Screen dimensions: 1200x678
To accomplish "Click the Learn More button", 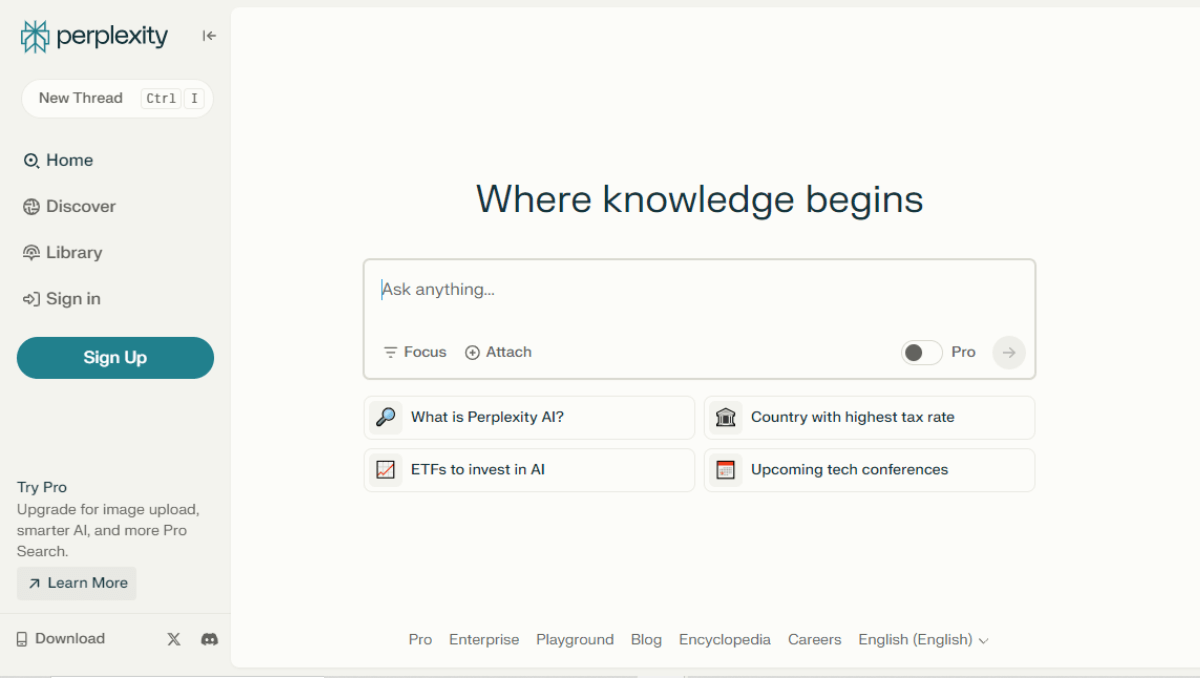I will click(x=77, y=583).
